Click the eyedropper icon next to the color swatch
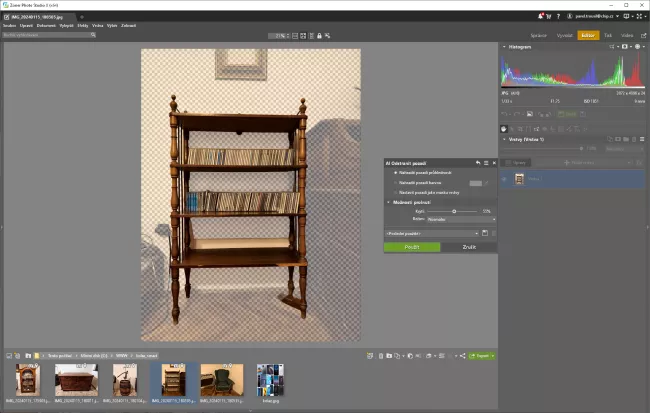 tap(486, 183)
